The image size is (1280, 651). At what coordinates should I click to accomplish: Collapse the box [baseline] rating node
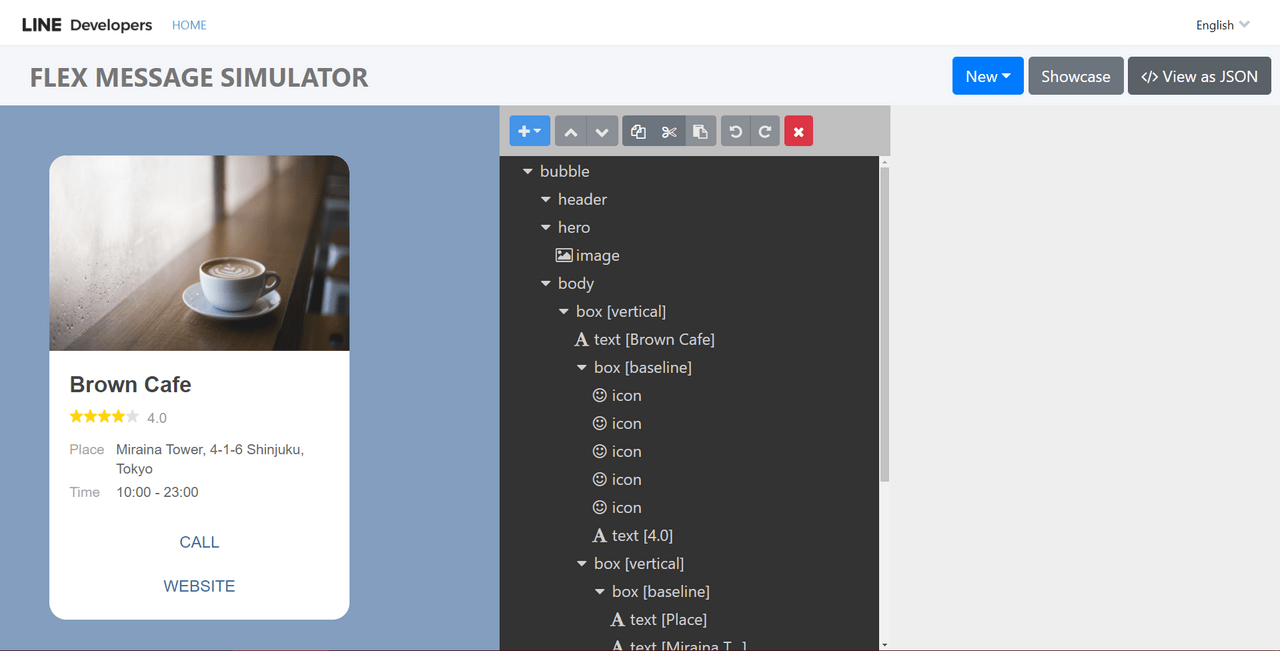coord(581,368)
